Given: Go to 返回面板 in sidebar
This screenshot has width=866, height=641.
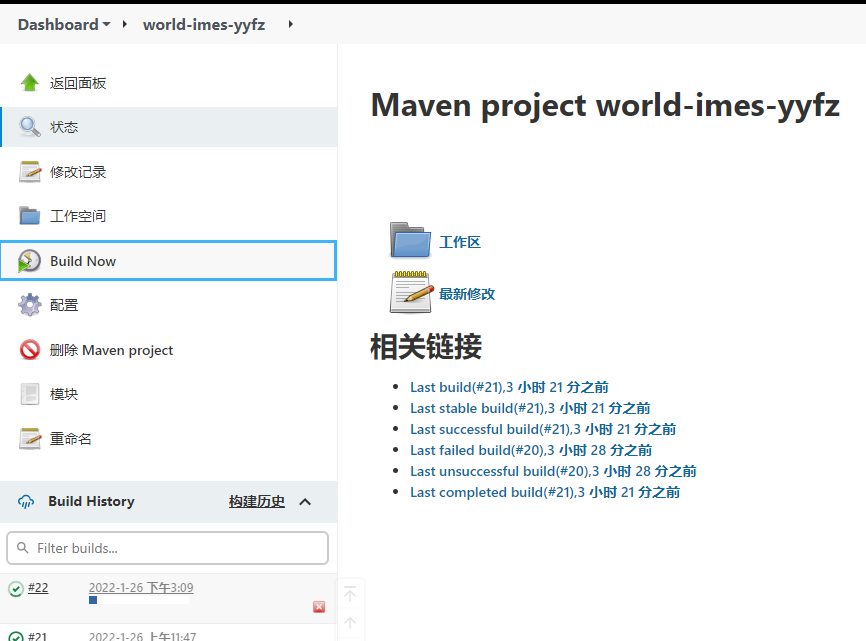Looking at the screenshot, I should click(x=78, y=83).
